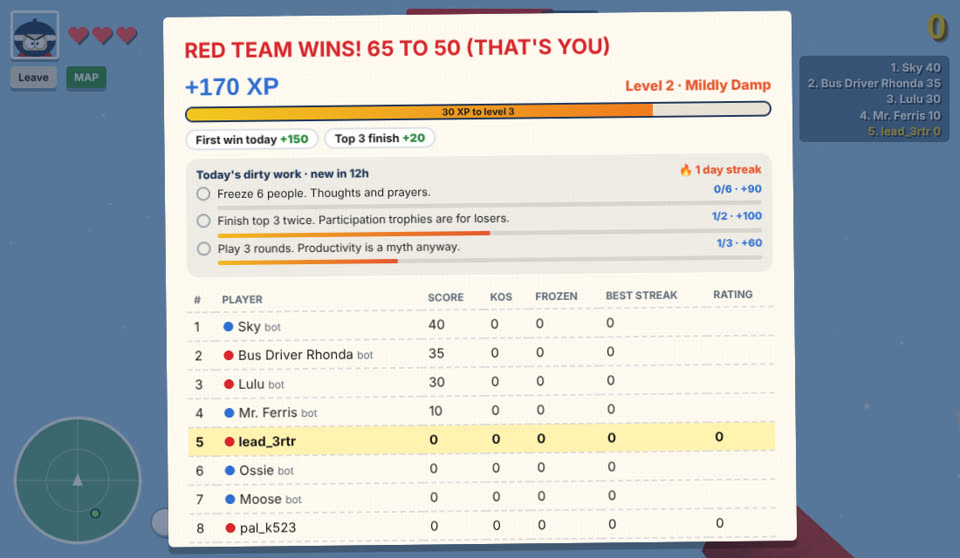Click the Top 3 finish +20 badge
This screenshot has height=558, width=960.
(x=380, y=138)
